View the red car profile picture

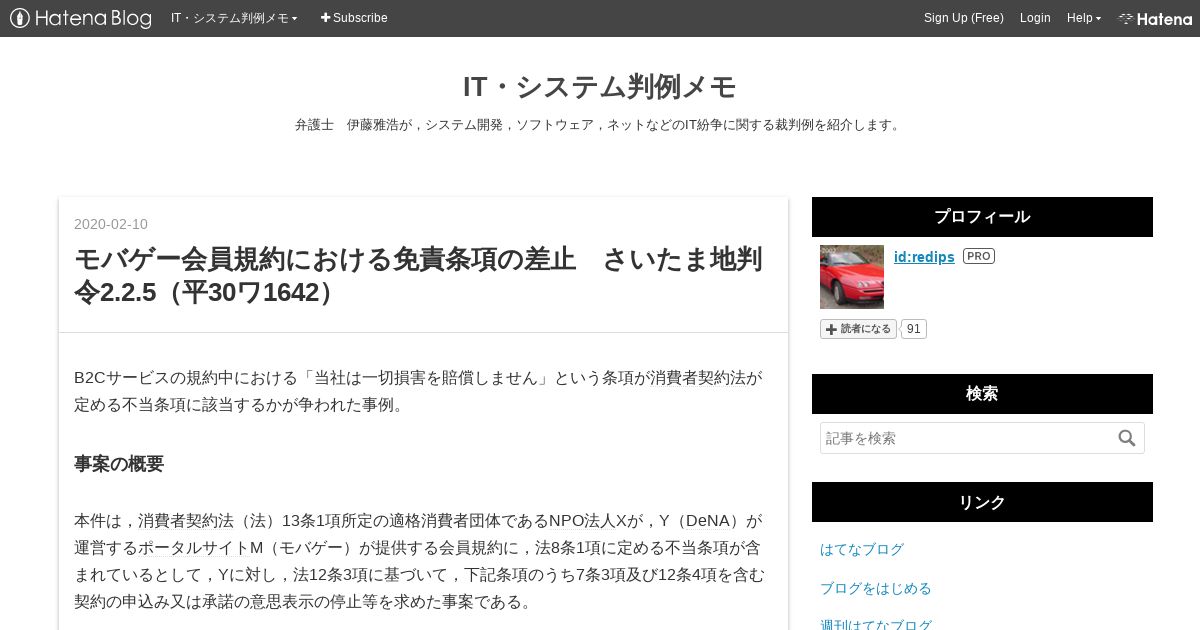click(x=852, y=277)
